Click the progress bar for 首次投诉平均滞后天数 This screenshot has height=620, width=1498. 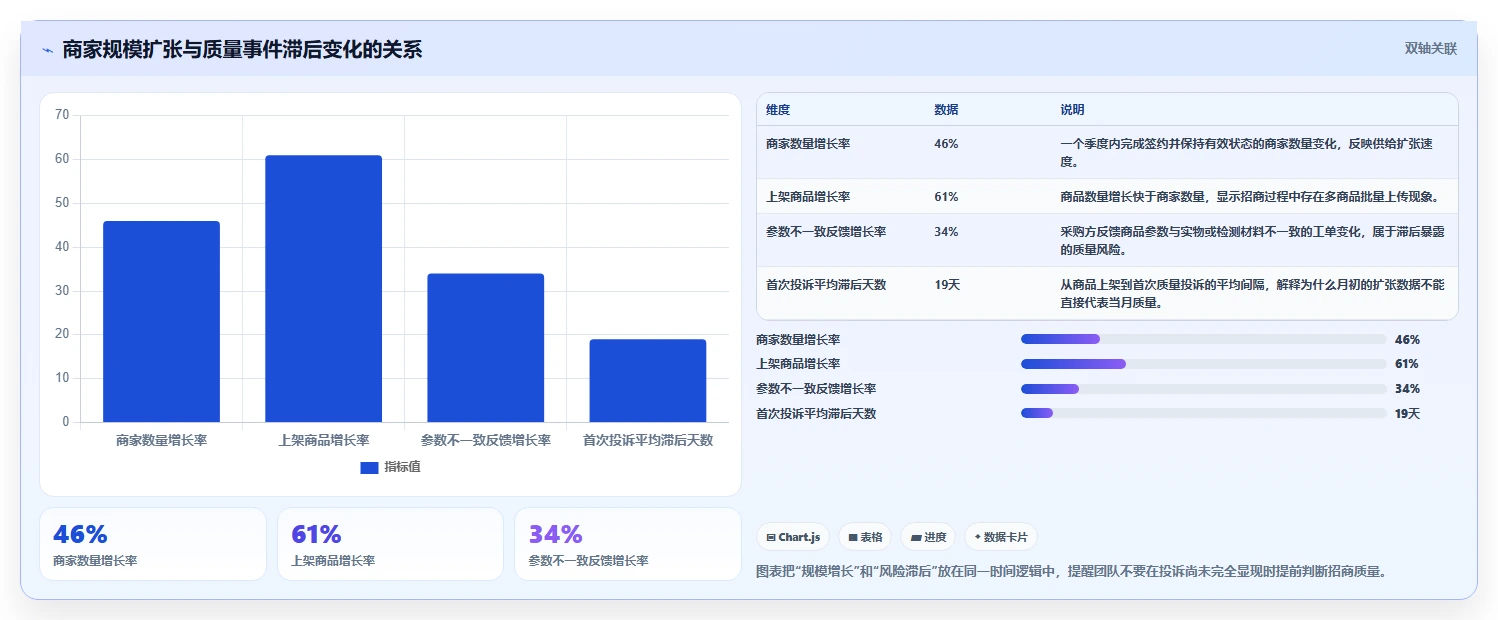1203,413
